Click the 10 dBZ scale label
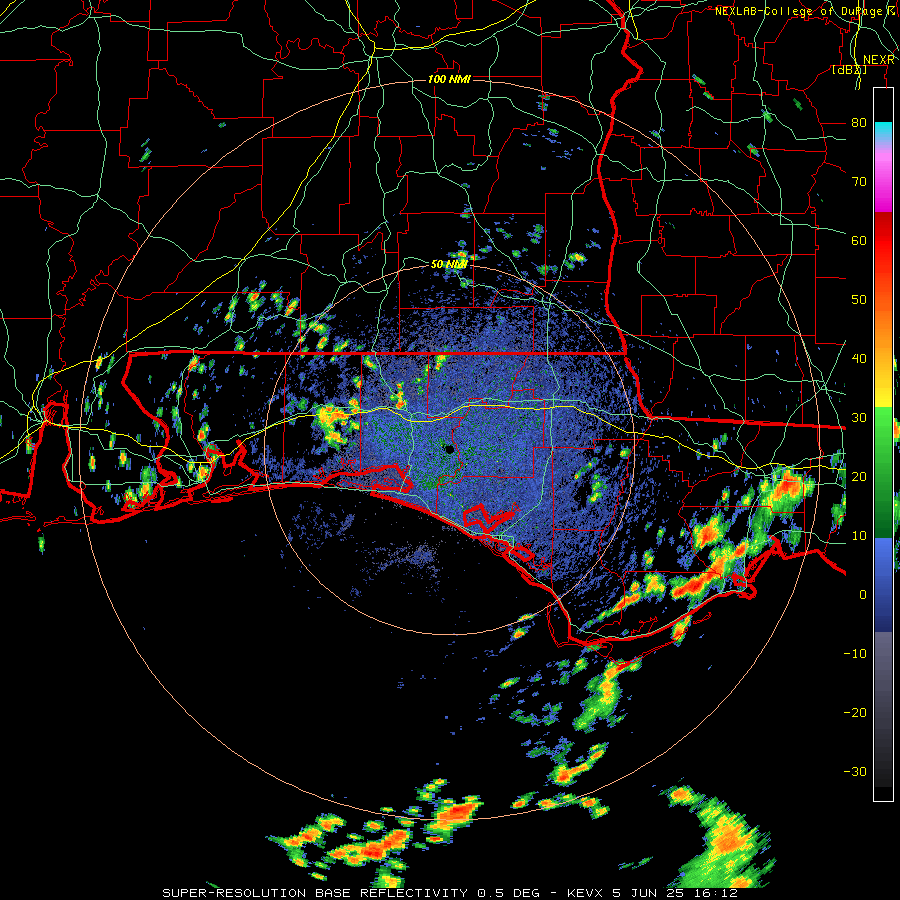The height and width of the screenshot is (900, 900). [x=859, y=536]
